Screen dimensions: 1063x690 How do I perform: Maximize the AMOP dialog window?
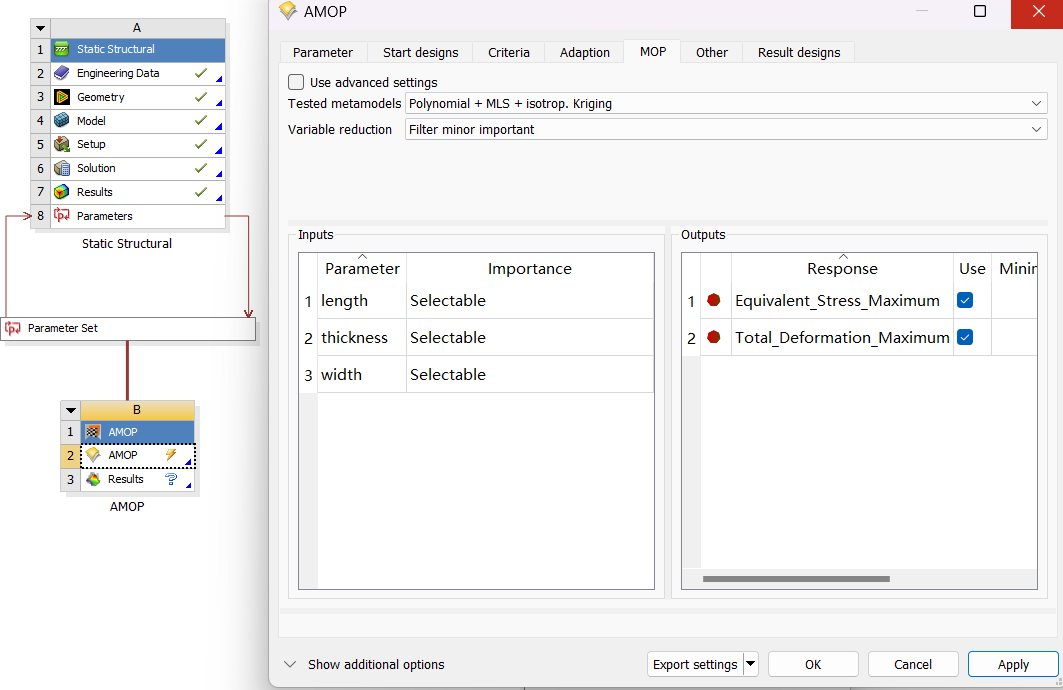[x=980, y=11]
